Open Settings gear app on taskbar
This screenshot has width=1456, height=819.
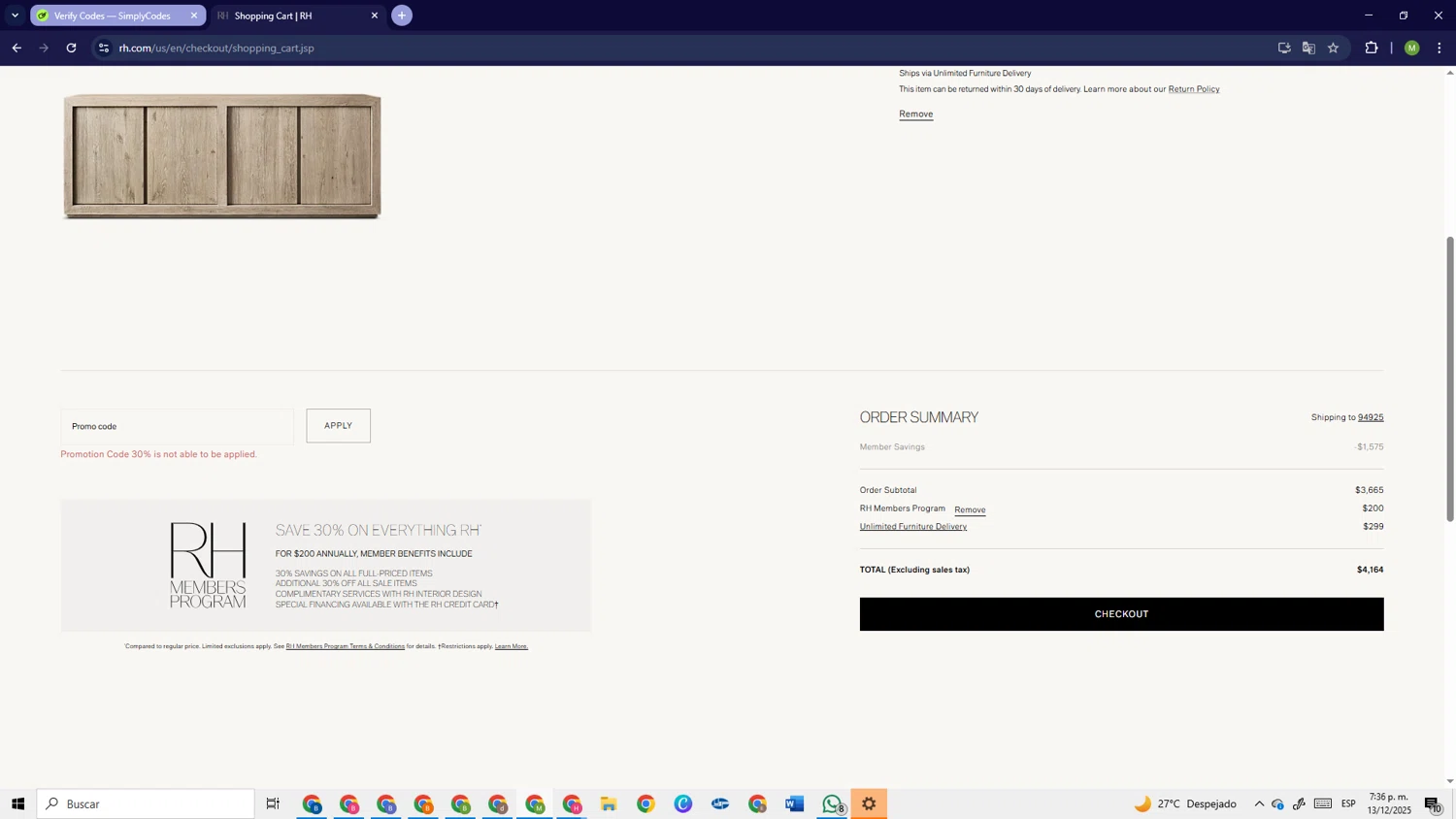pos(869,803)
